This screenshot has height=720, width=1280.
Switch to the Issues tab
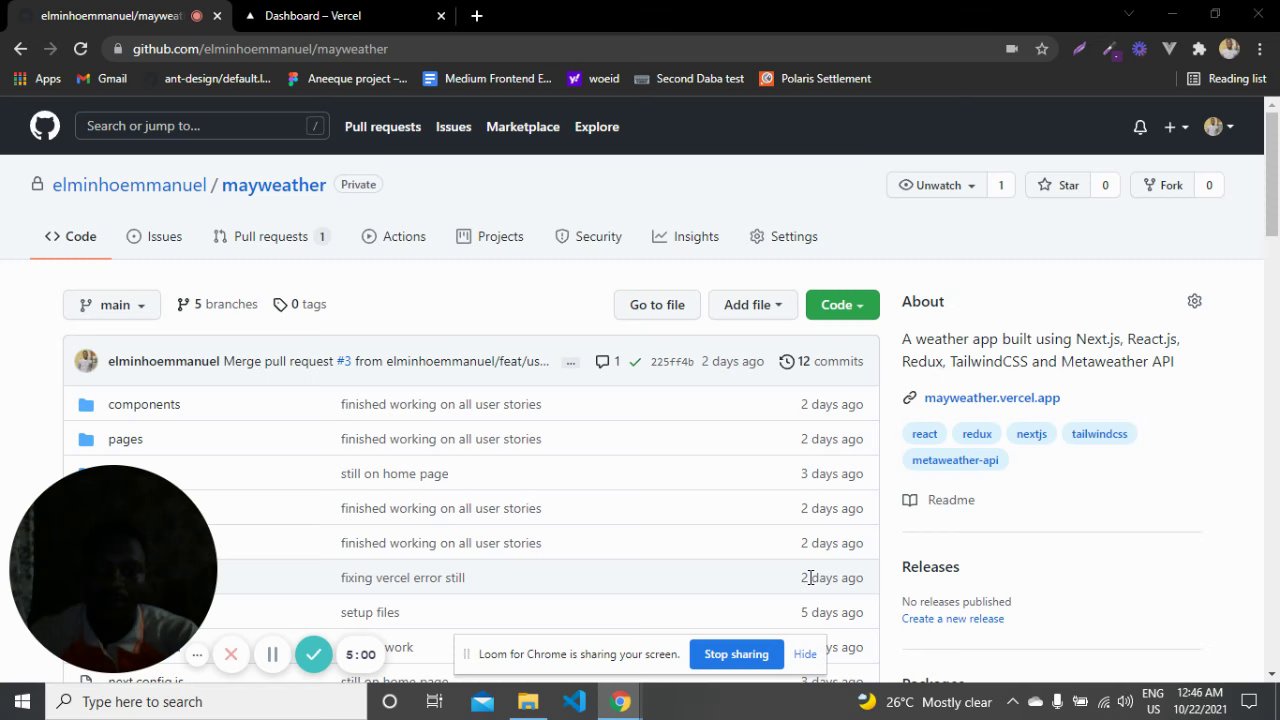[x=154, y=237]
